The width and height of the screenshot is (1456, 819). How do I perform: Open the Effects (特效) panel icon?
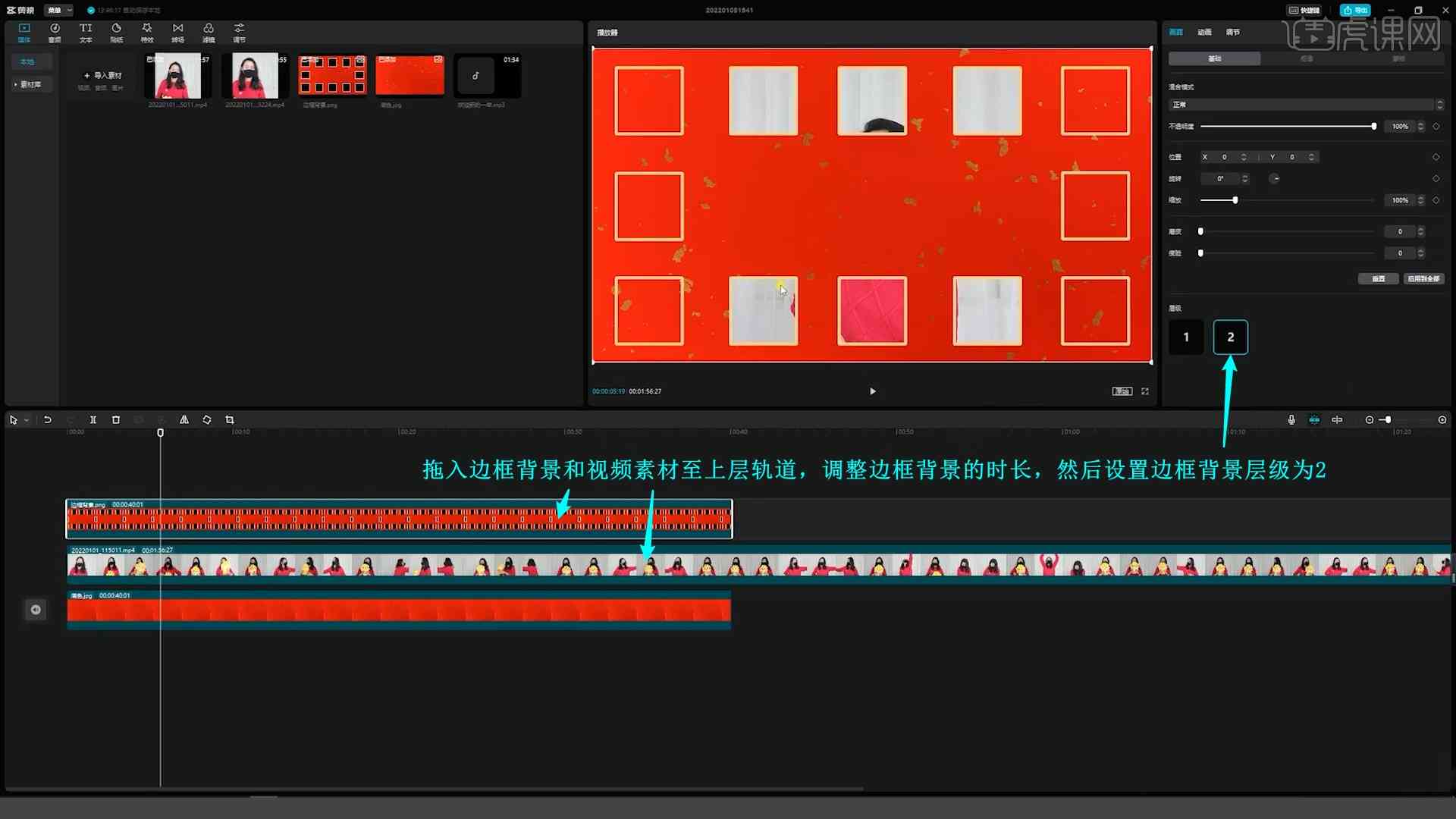pyautogui.click(x=147, y=33)
